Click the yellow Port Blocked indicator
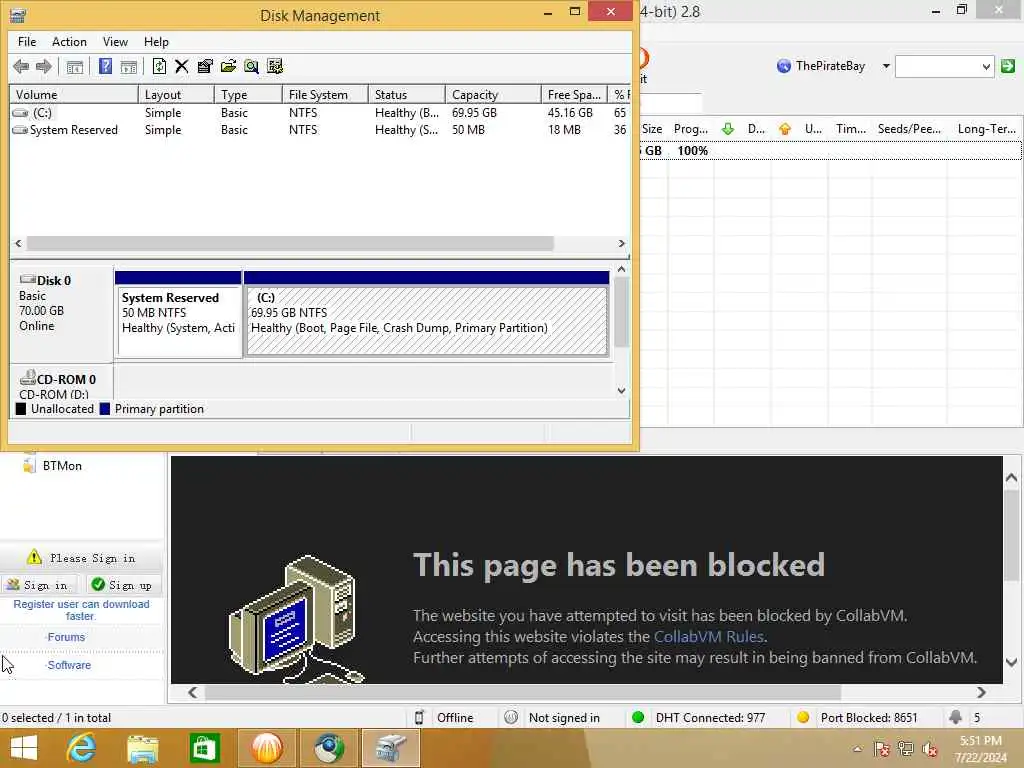The height and width of the screenshot is (768, 1024). pyautogui.click(x=803, y=718)
